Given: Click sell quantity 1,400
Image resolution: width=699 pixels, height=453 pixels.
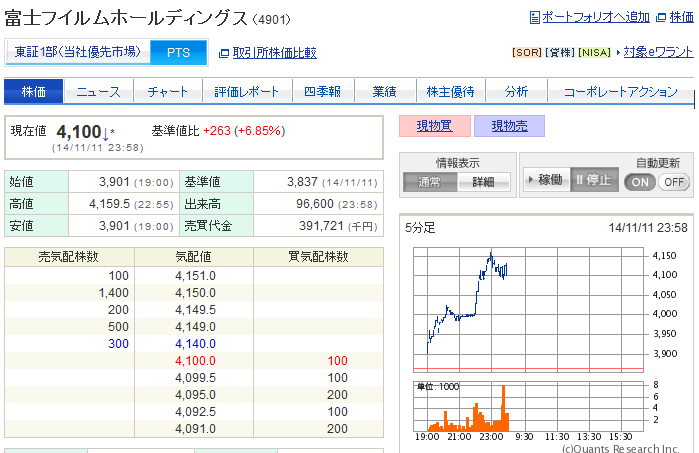Looking at the screenshot, I should pyautogui.click(x=114, y=293).
